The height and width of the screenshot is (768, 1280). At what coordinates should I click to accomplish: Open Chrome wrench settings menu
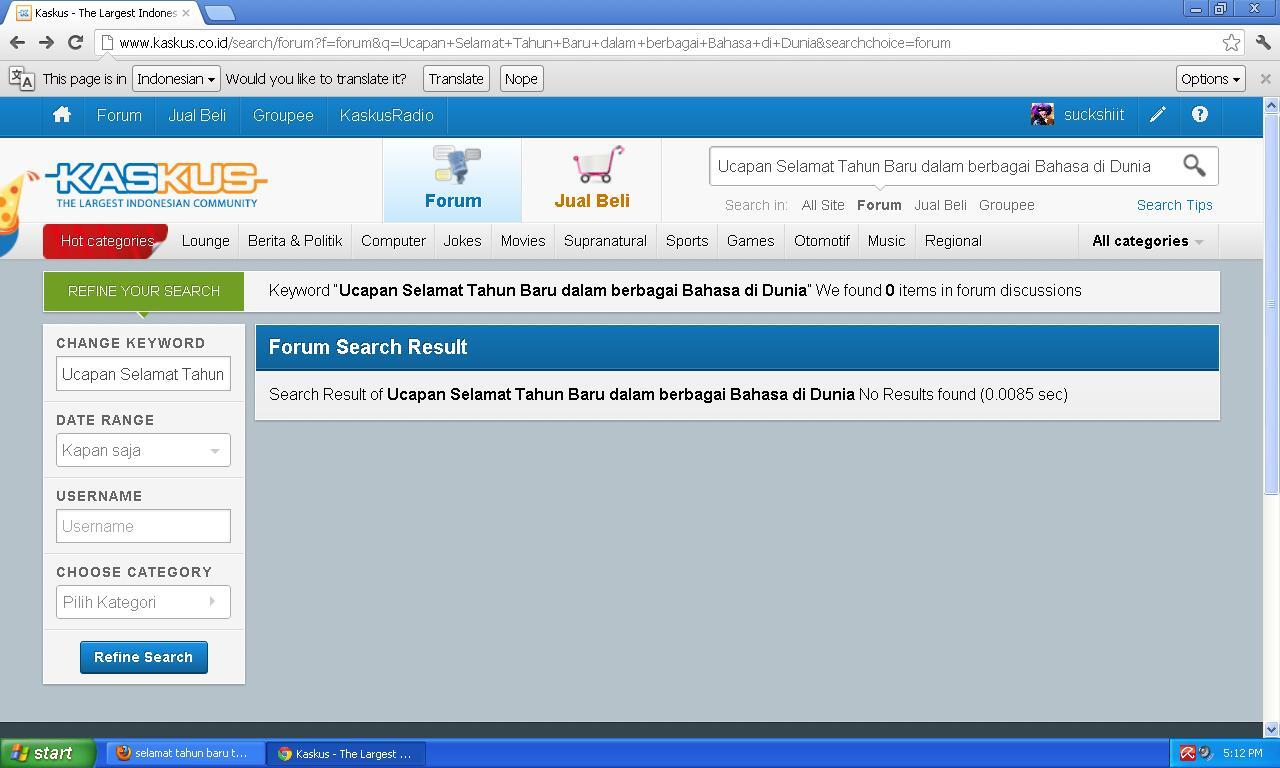pyautogui.click(x=1263, y=43)
